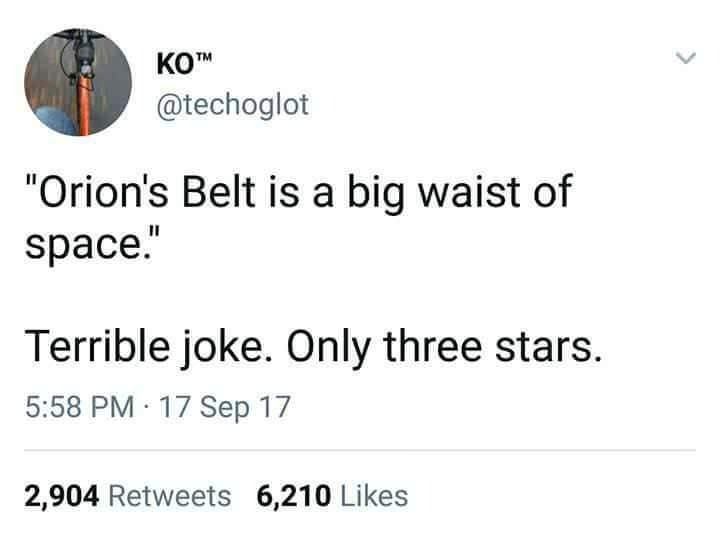Click the 5:58 PM timestamp
Screen dimensions: 720x537
point(79,407)
